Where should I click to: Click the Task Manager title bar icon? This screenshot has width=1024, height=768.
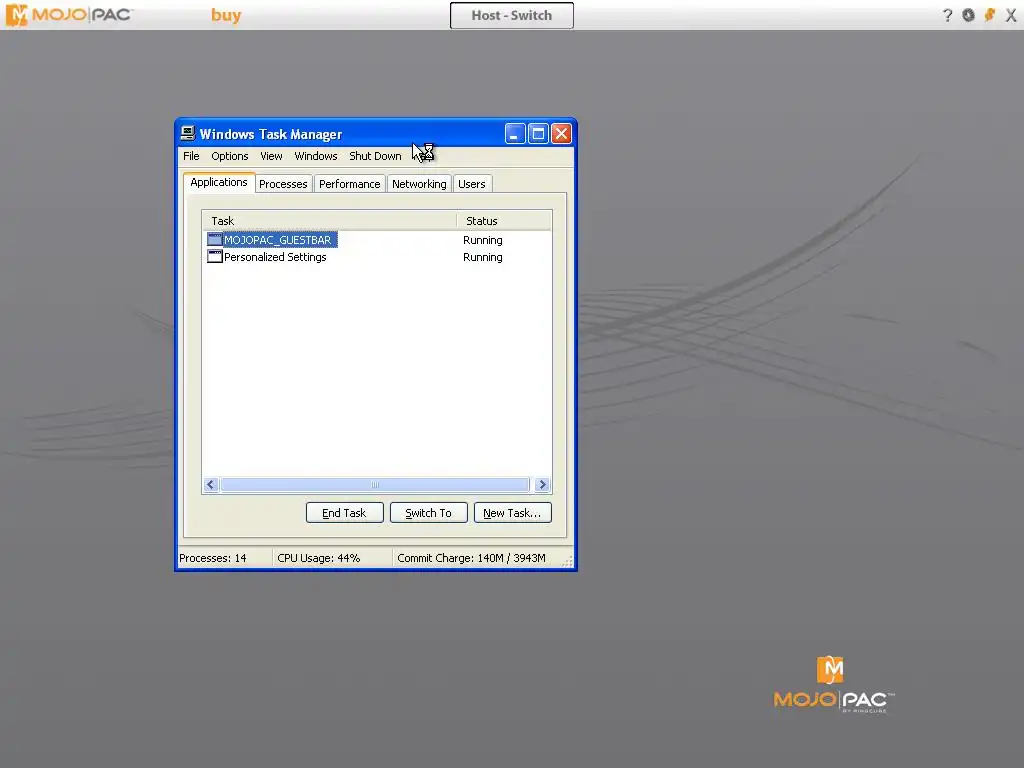188,133
